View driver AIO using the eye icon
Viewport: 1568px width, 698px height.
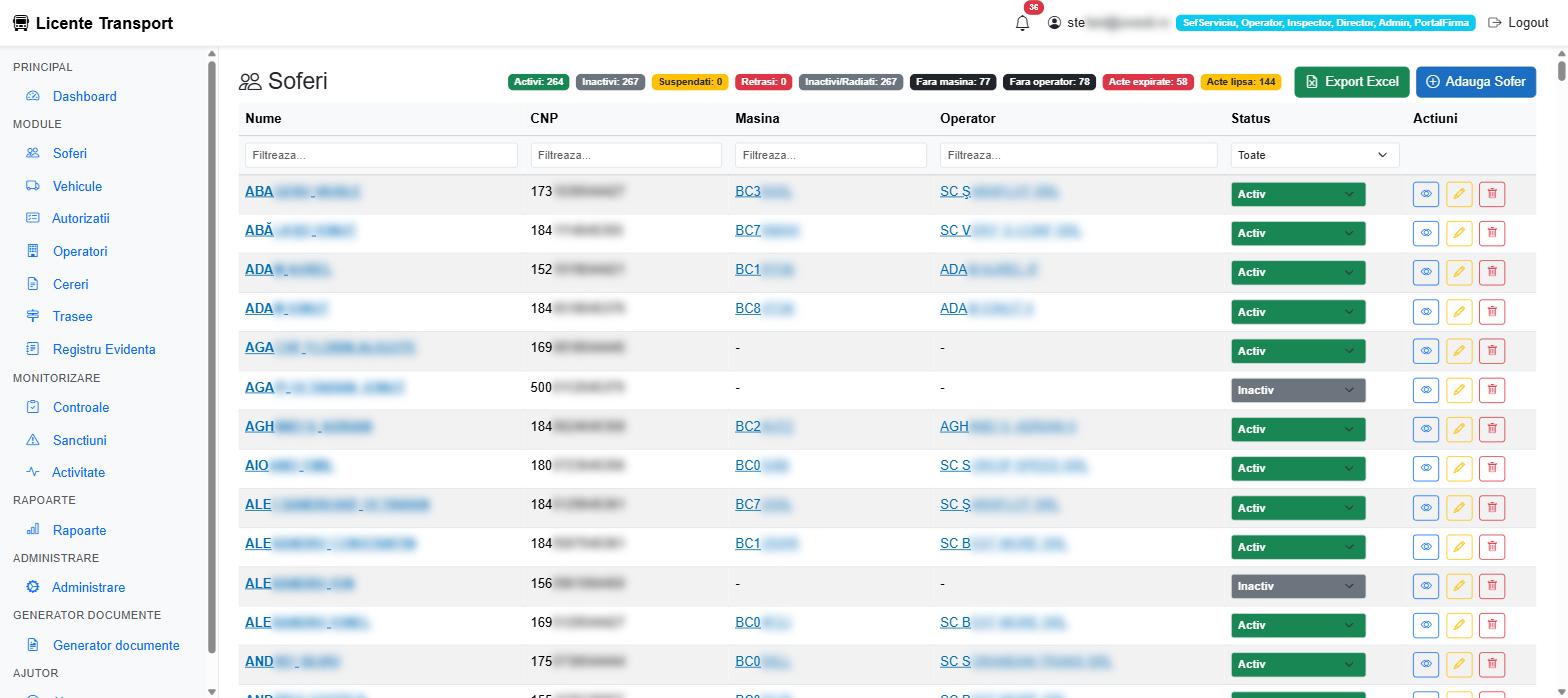click(1426, 468)
